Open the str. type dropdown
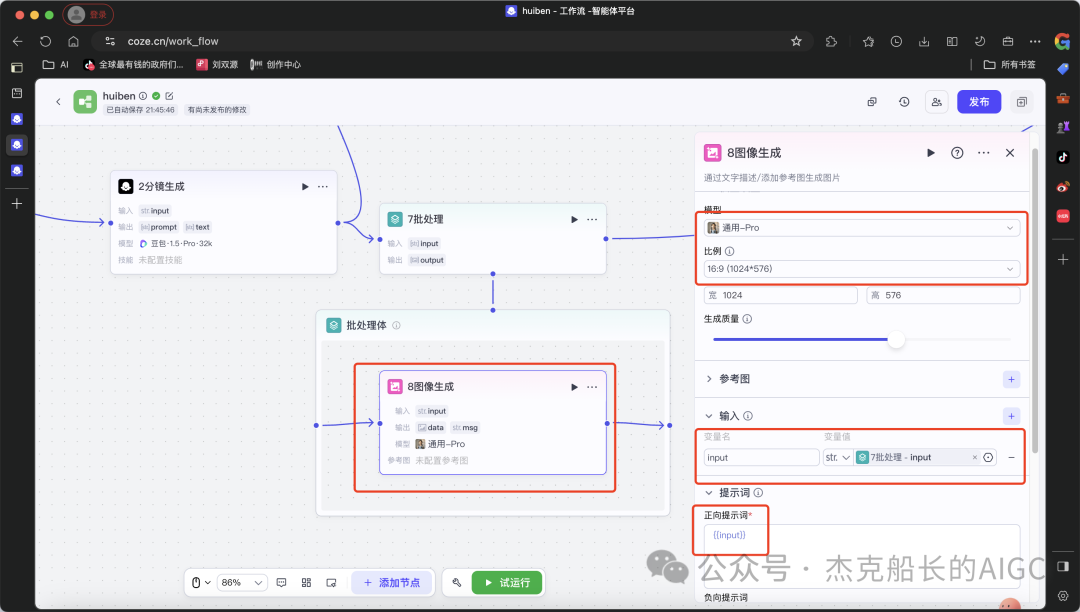Viewport: 1080px width, 612px height. (x=838, y=458)
